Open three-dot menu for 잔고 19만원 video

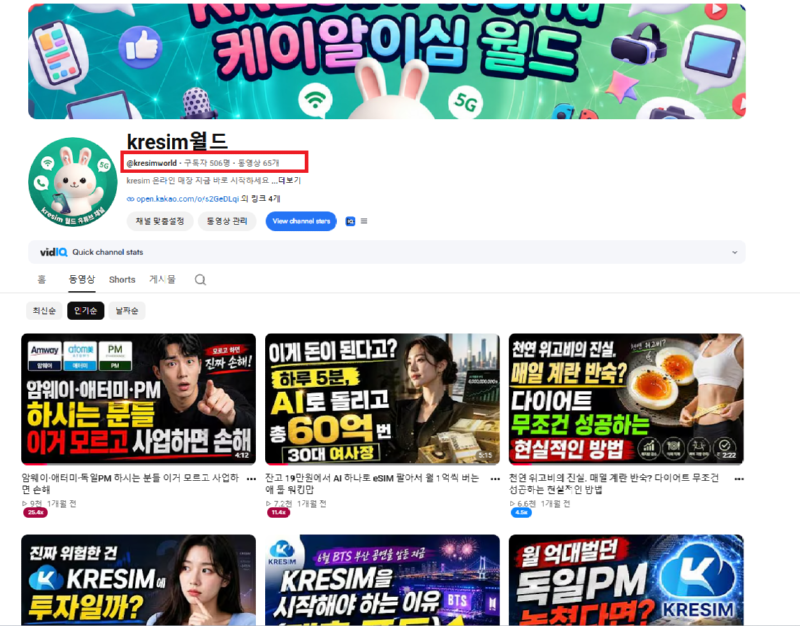(495, 479)
